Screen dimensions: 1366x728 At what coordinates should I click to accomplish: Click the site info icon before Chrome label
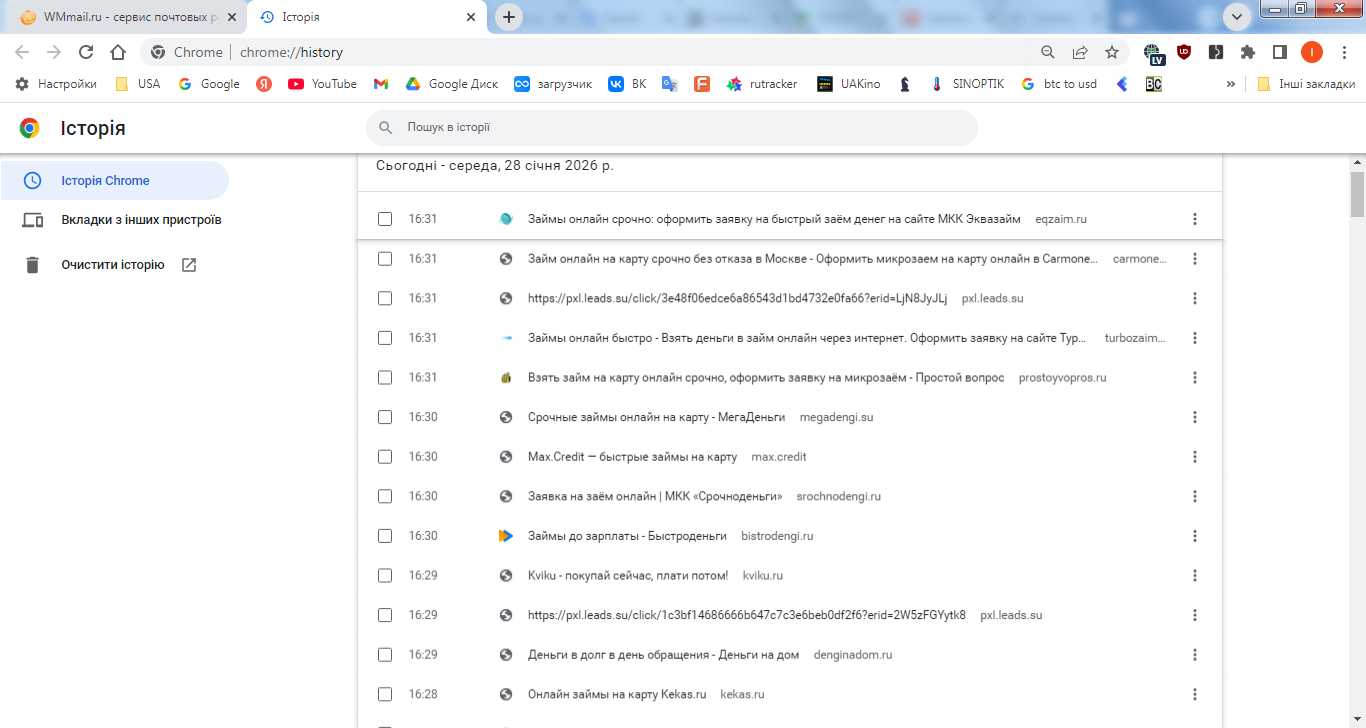pyautogui.click(x=158, y=52)
